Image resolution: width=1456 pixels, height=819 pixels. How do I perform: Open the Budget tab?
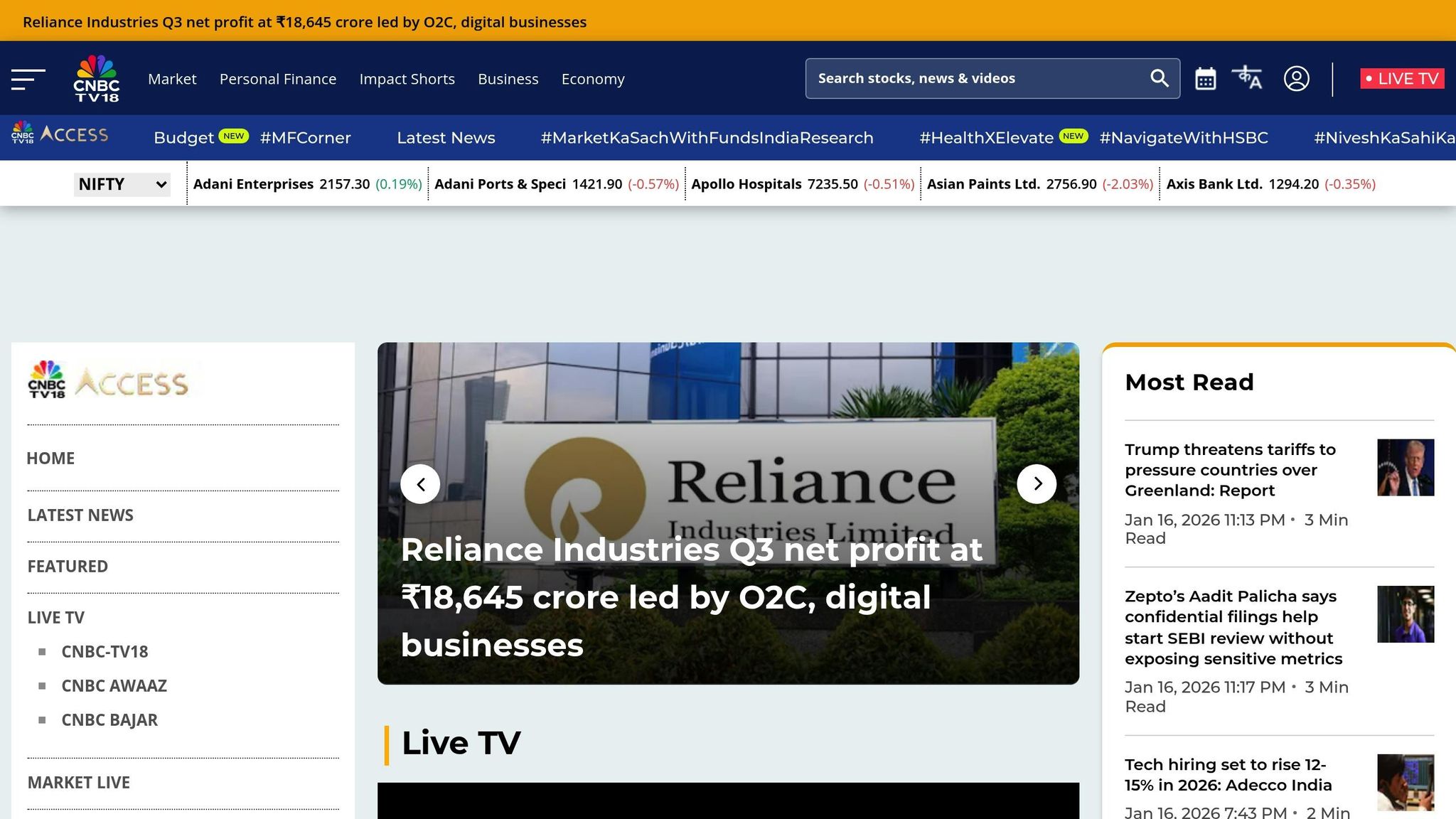click(184, 138)
